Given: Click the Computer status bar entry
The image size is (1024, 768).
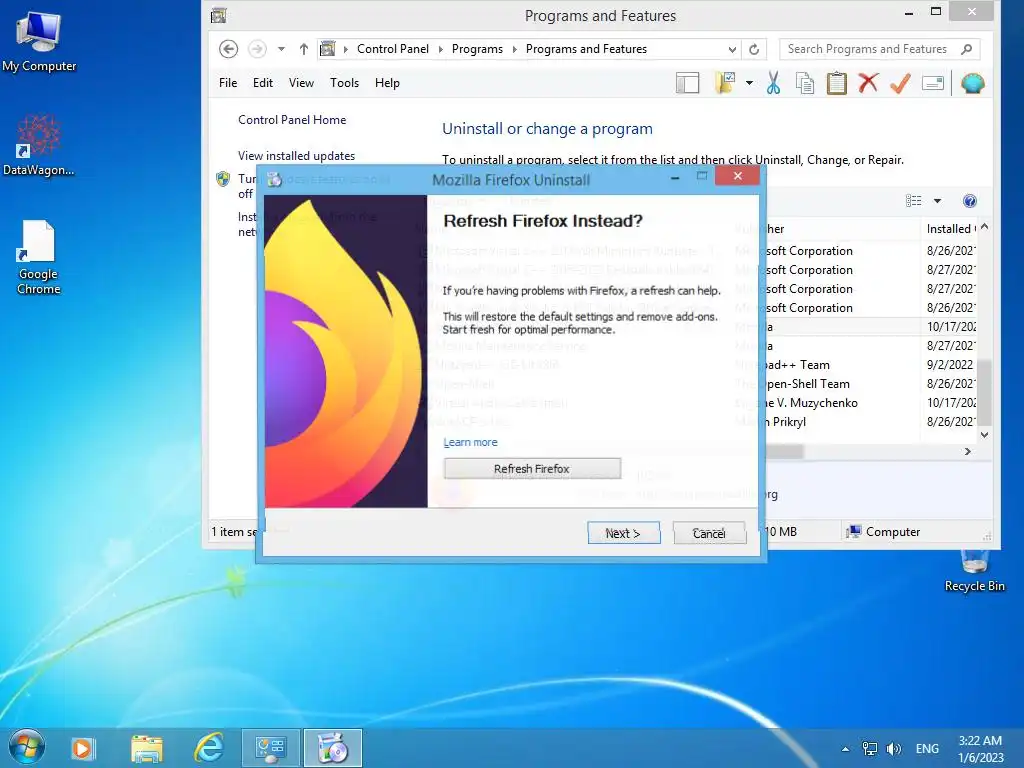Looking at the screenshot, I should tap(884, 532).
